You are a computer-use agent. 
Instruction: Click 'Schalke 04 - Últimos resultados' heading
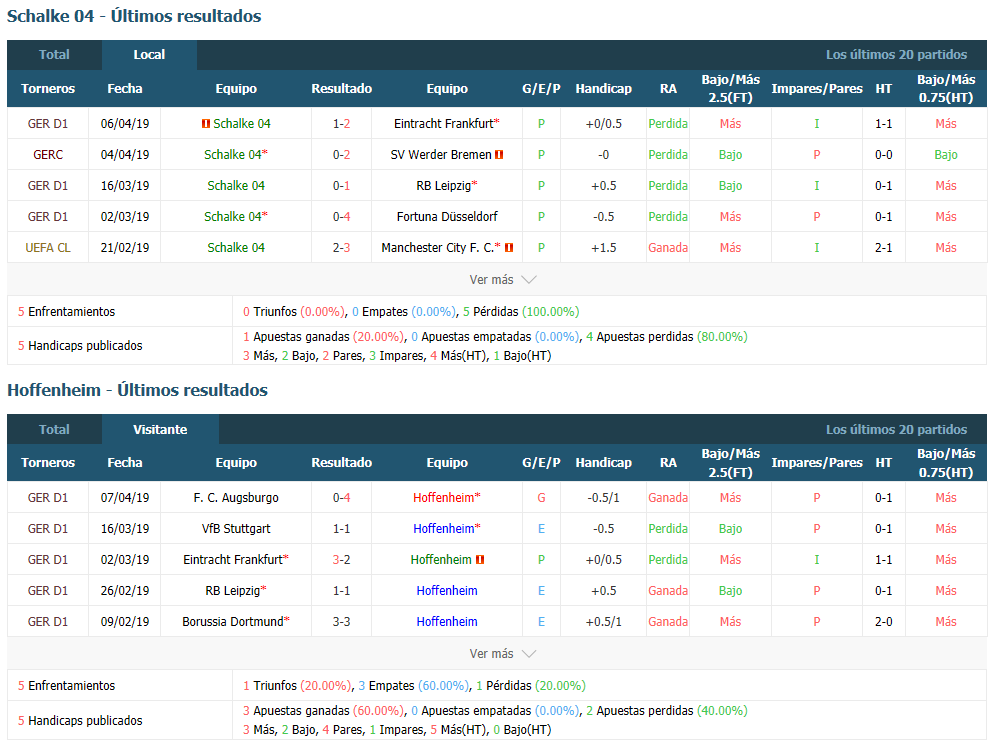pyautogui.click(x=134, y=17)
